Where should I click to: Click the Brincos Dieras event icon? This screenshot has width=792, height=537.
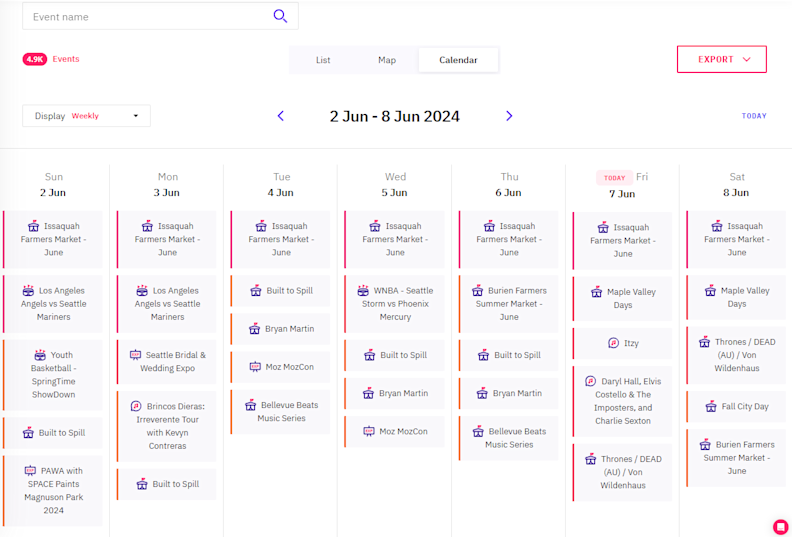point(135,407)
